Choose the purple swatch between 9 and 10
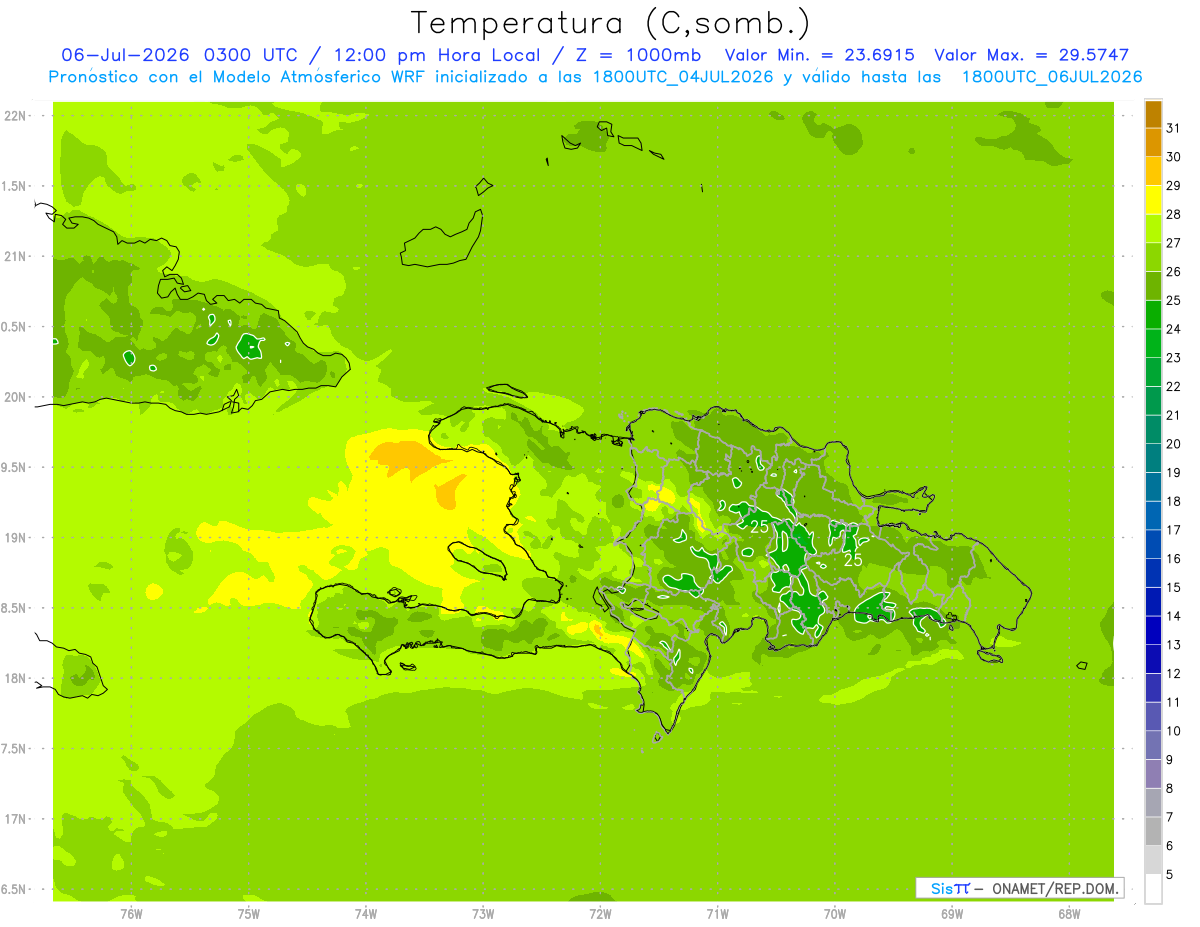The image size is (1200, 927). [x=1153, y=745]
